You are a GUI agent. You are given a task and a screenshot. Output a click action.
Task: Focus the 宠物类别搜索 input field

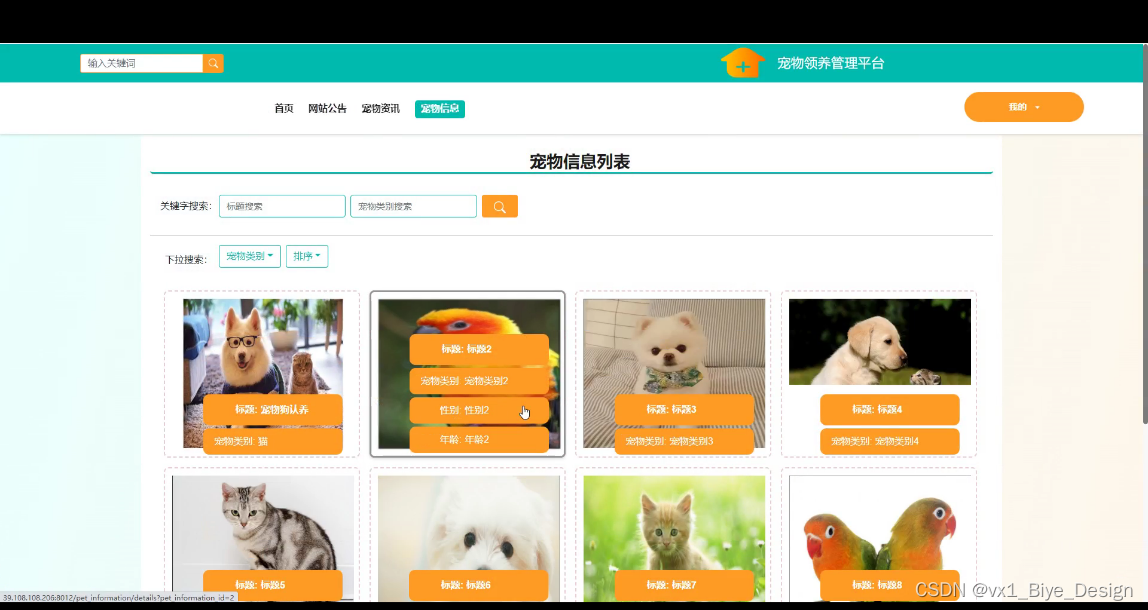coord(413,207)
